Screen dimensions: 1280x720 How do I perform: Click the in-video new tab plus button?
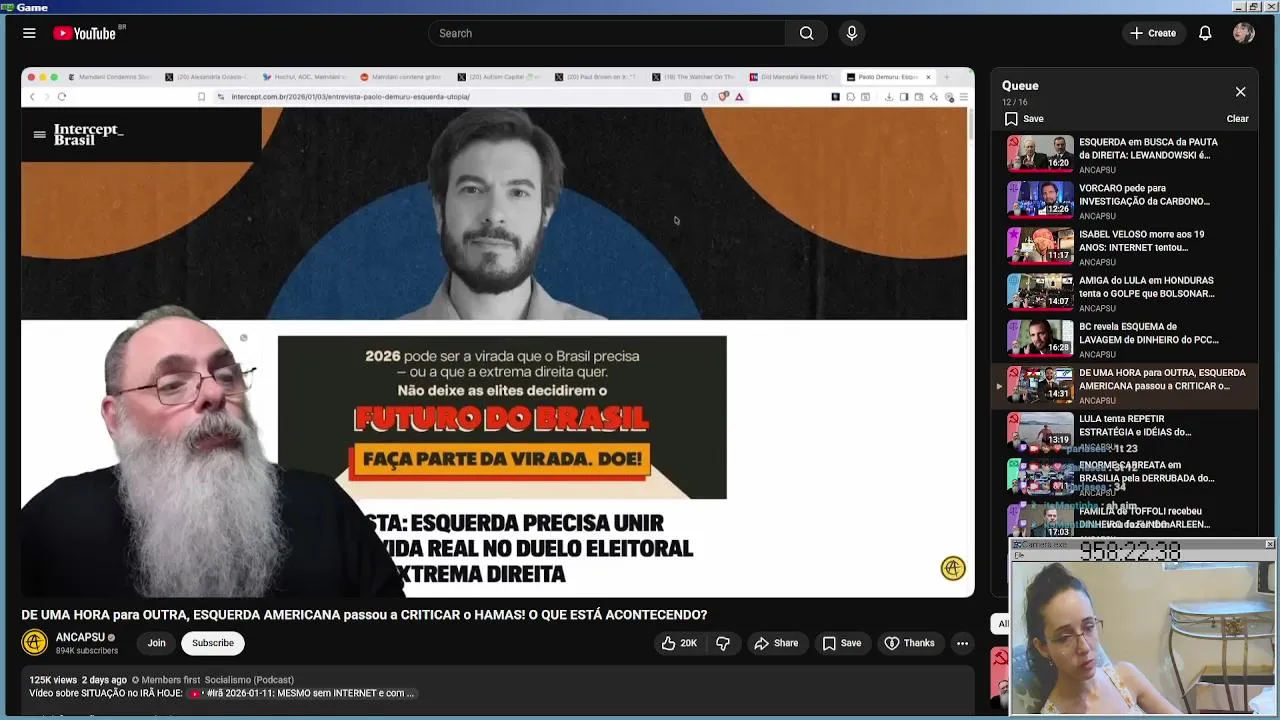947,77
